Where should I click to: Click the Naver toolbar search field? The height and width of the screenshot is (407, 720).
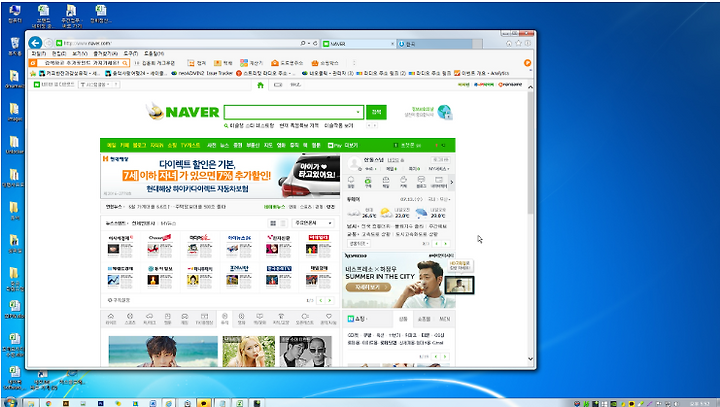click(79, 63)
